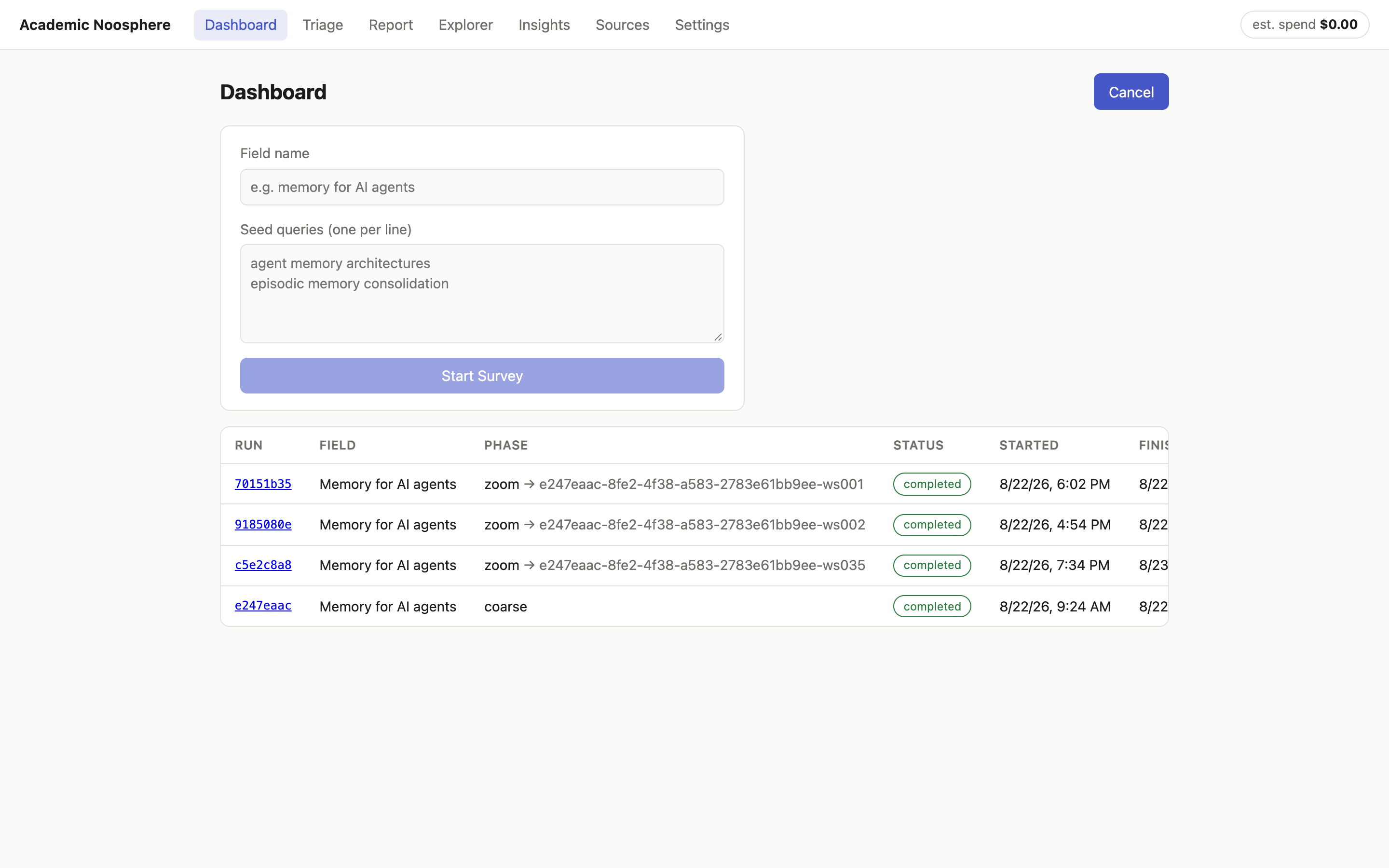Click Memory for AI agents in row 70151b35
The width and height of the screenshot is (1389, 868).
pyautogui.click(x=388, y=484)
